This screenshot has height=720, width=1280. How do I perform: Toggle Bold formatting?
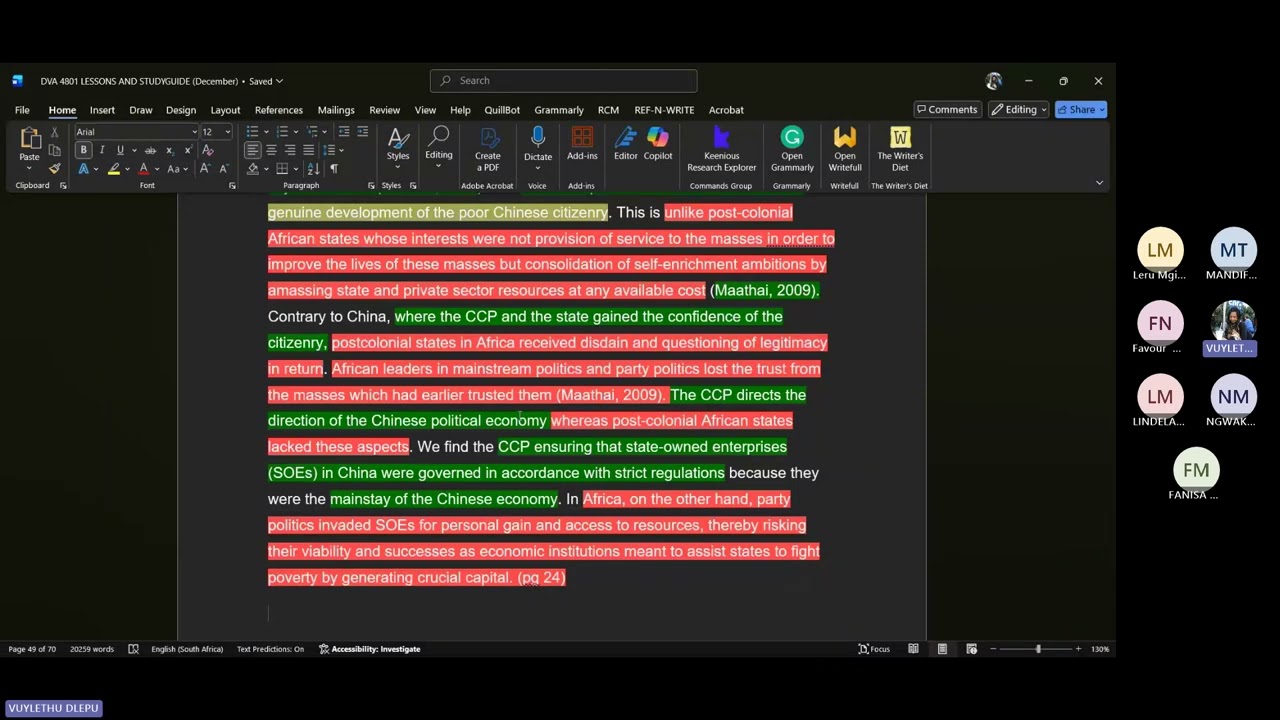click(83, 150)
